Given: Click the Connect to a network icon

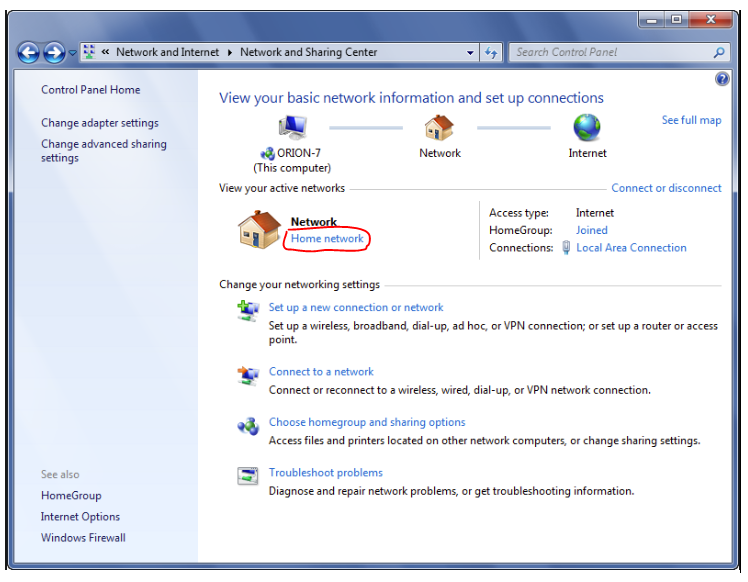Looking at the screenshot, I should pos(248,375).
